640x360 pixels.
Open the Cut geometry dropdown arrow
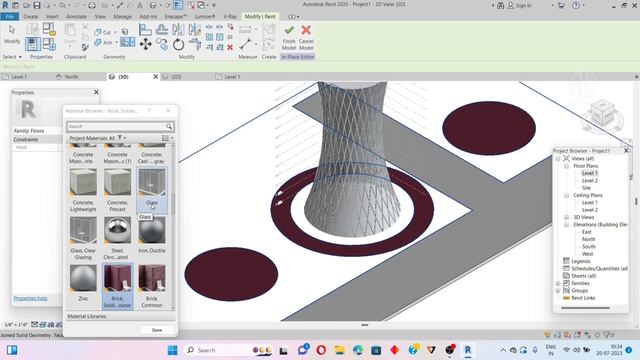click(116, 32)
